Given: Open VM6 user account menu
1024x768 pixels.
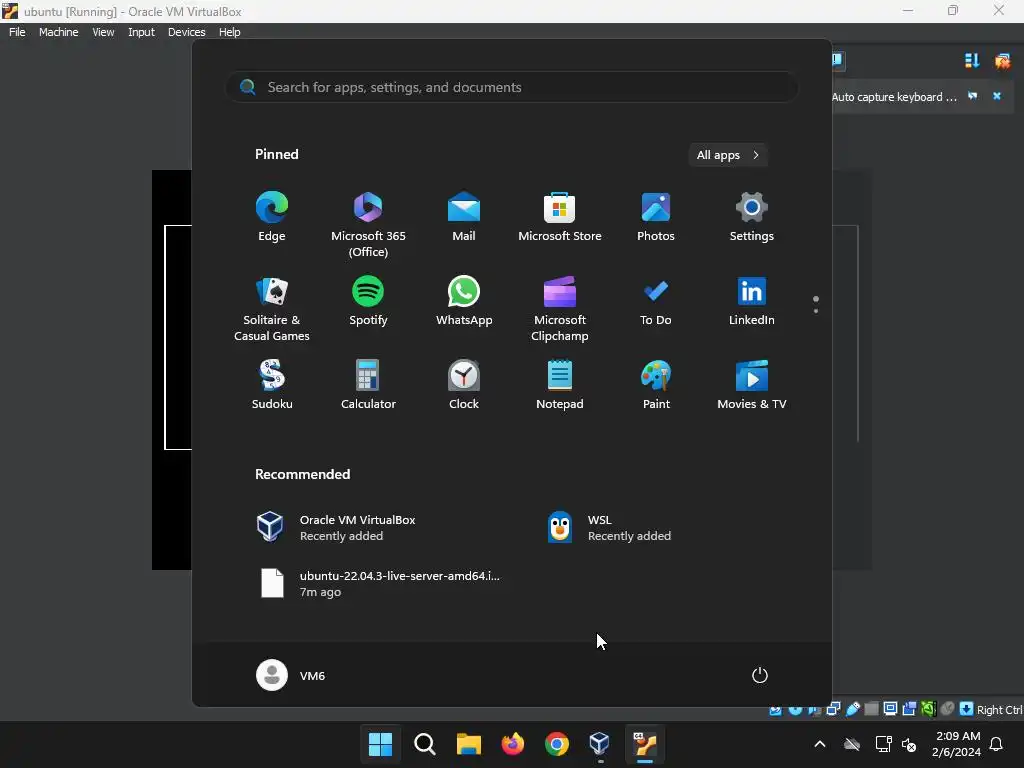Looking at the screenshot, I should click(x=291, y=675).
